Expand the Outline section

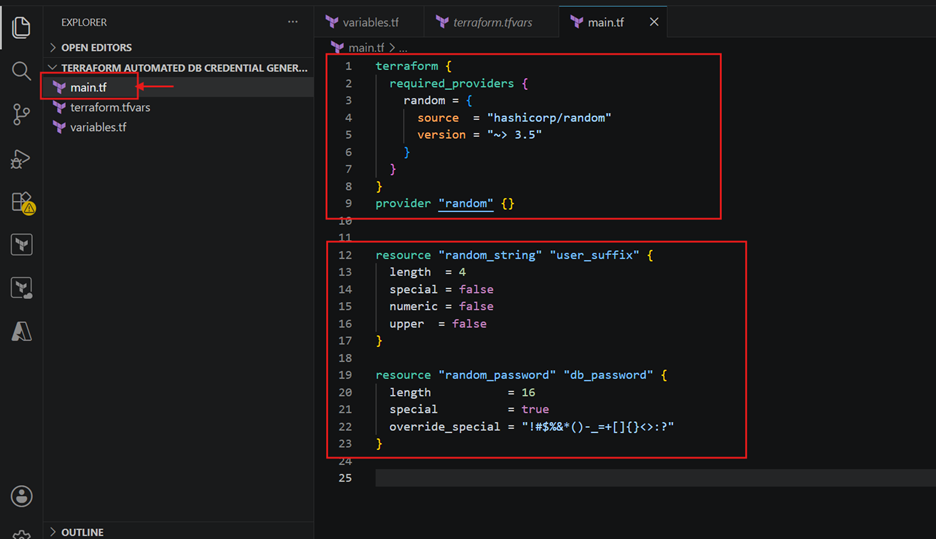coord(178,532)
